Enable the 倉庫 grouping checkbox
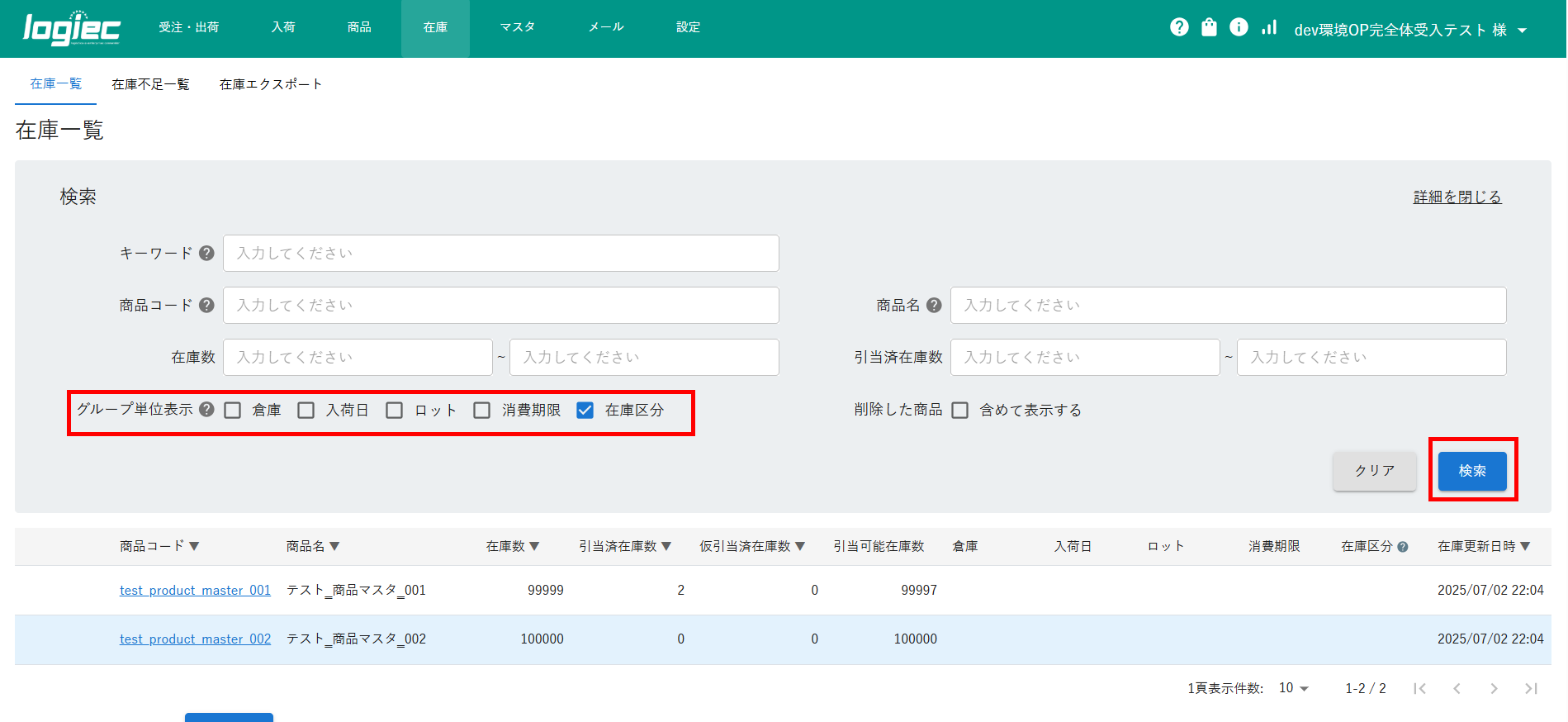 point(233,411)
